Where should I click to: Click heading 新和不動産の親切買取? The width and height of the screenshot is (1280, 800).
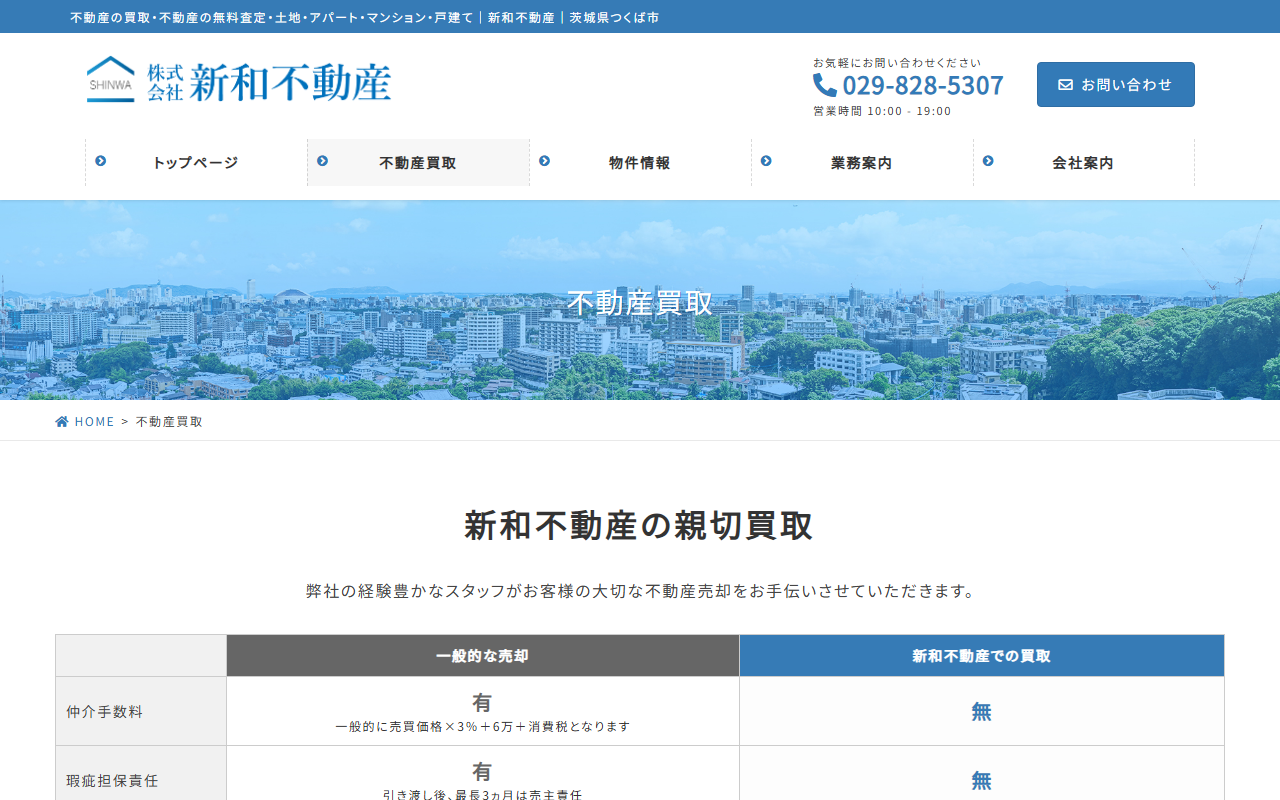[640, 526]
